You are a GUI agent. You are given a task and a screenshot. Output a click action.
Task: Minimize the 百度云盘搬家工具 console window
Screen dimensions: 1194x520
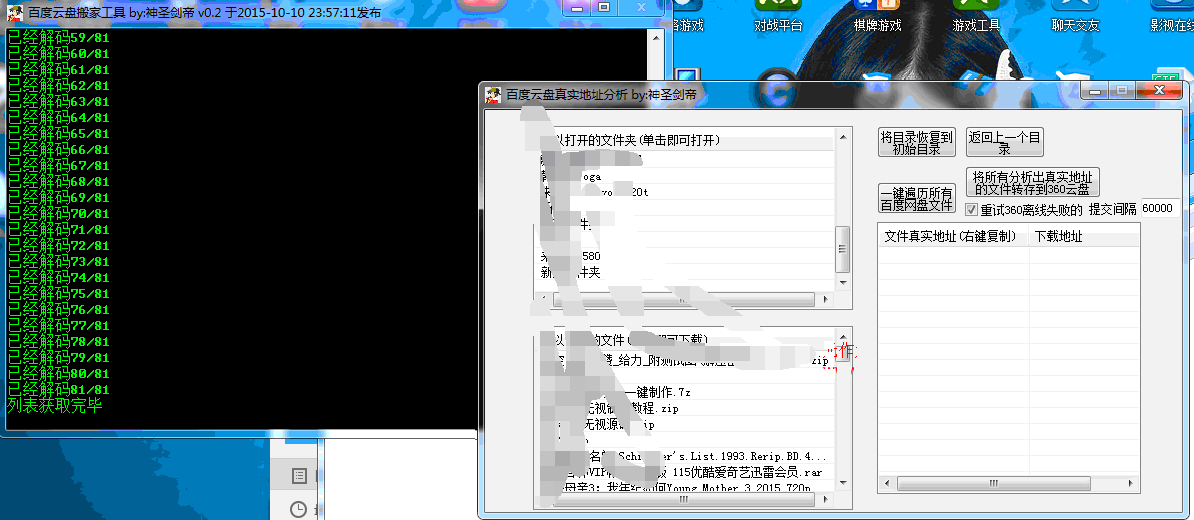[x=579, y=7]
